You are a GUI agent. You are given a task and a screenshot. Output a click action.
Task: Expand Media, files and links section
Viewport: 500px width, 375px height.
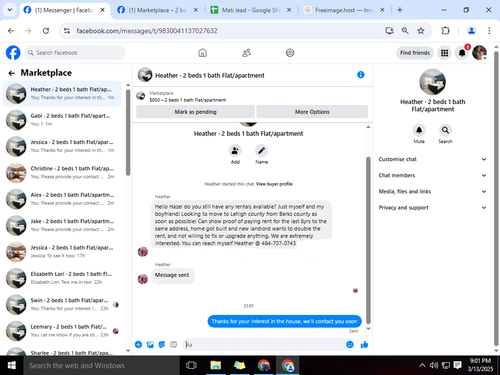[x=432, y=191]
